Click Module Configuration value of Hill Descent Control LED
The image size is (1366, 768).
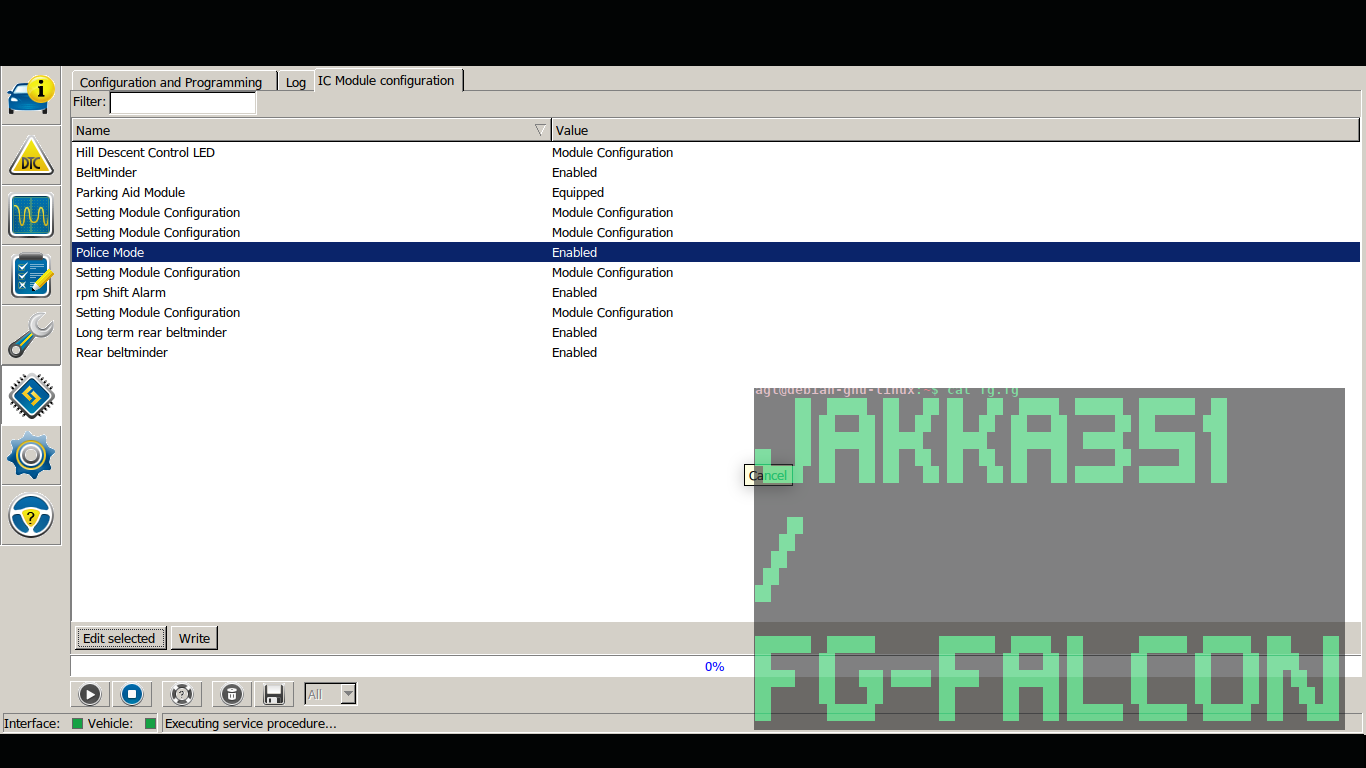(612, 153)
